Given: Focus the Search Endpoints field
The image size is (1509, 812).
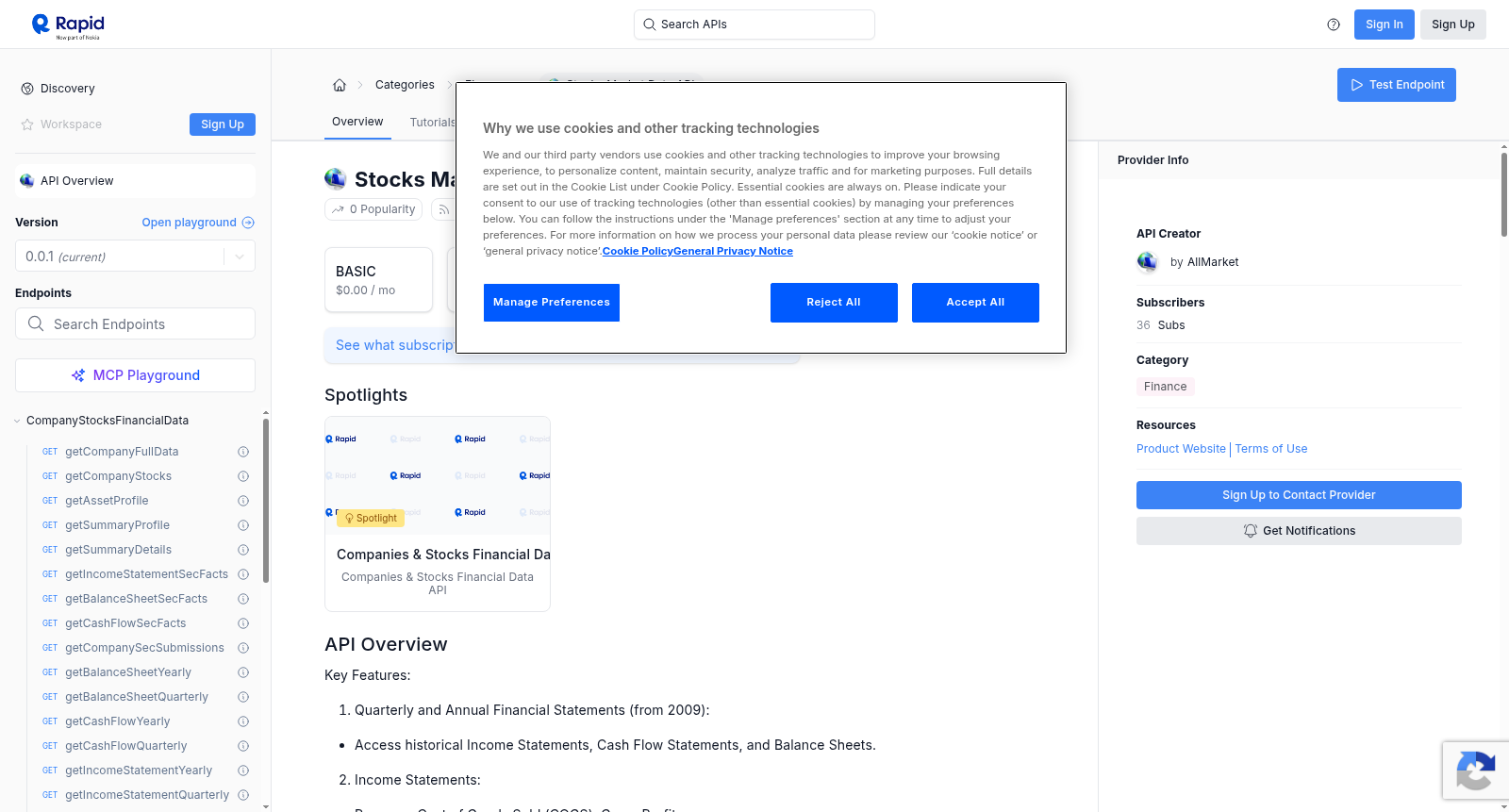Looking at the screenshot, I should pos(135,323).
